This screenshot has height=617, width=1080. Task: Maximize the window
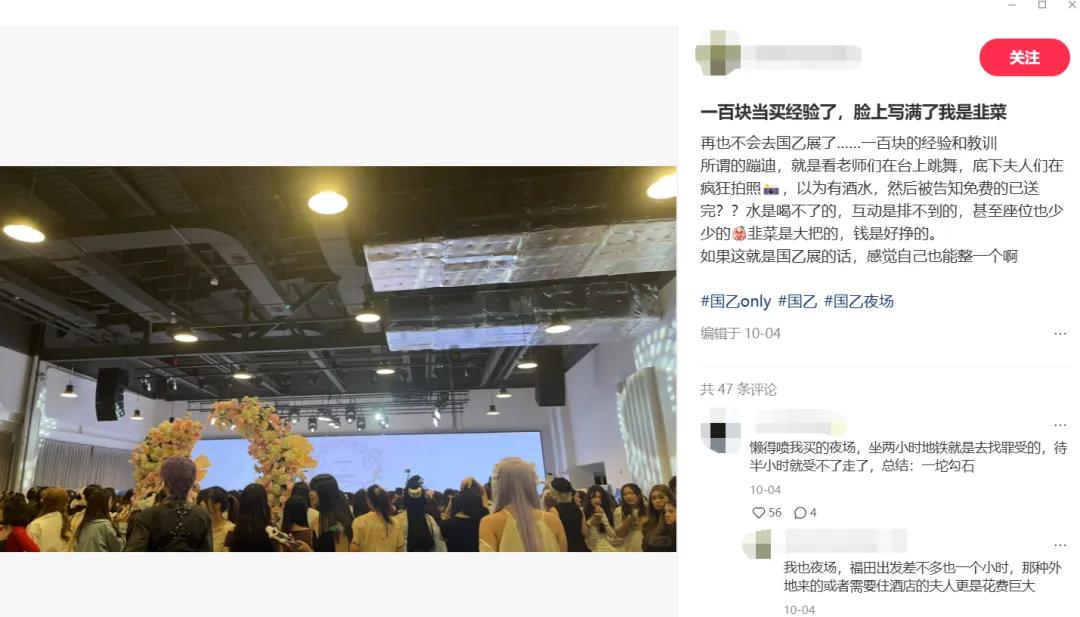tap(1042, 5)
